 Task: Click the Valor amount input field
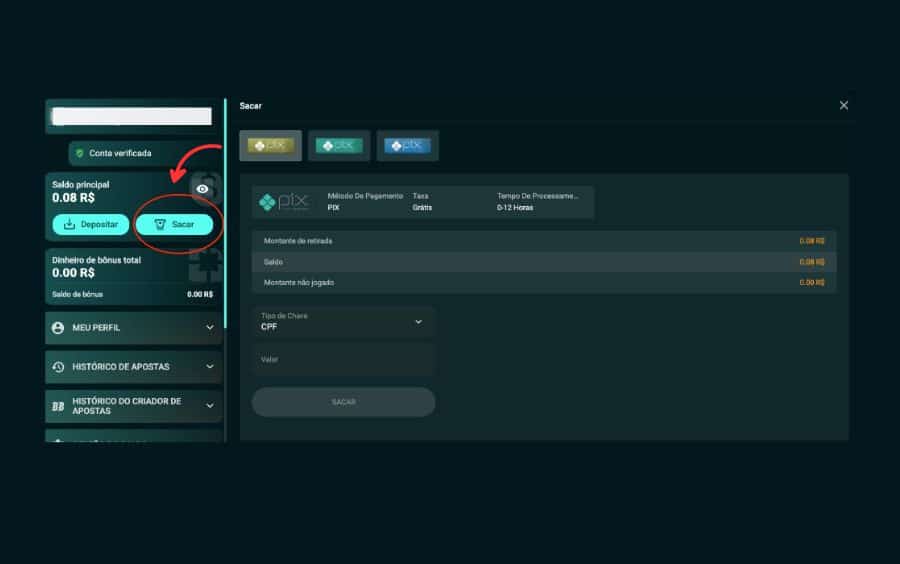(x=343, y=359)
